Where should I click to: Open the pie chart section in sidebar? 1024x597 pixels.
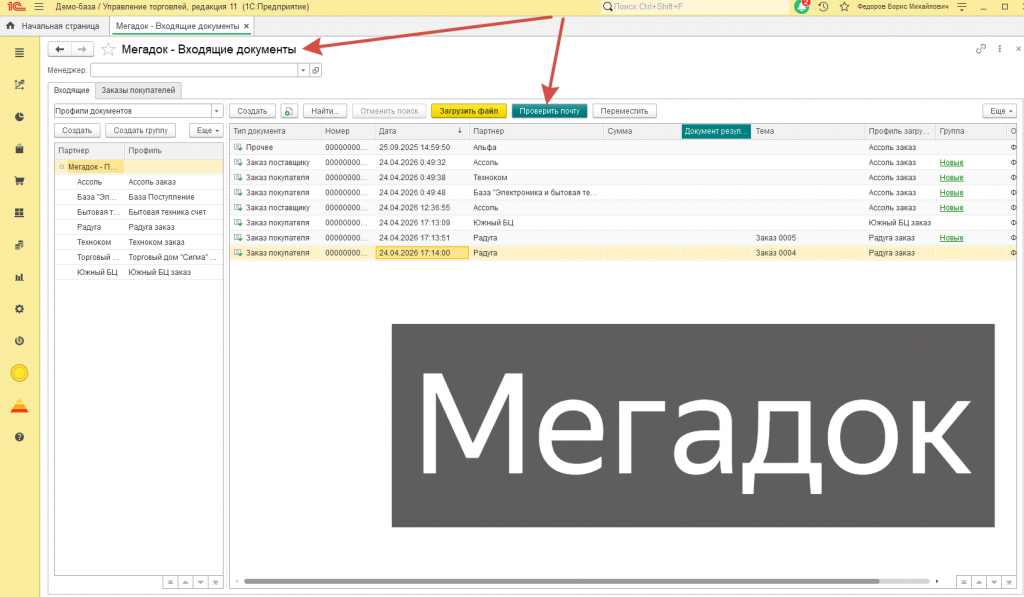click(x=20, y=117)
